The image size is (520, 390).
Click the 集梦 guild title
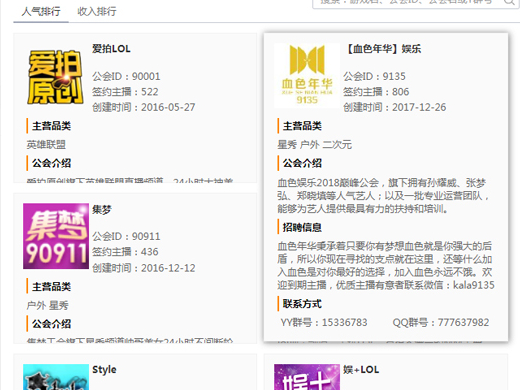tap(102, 210)
